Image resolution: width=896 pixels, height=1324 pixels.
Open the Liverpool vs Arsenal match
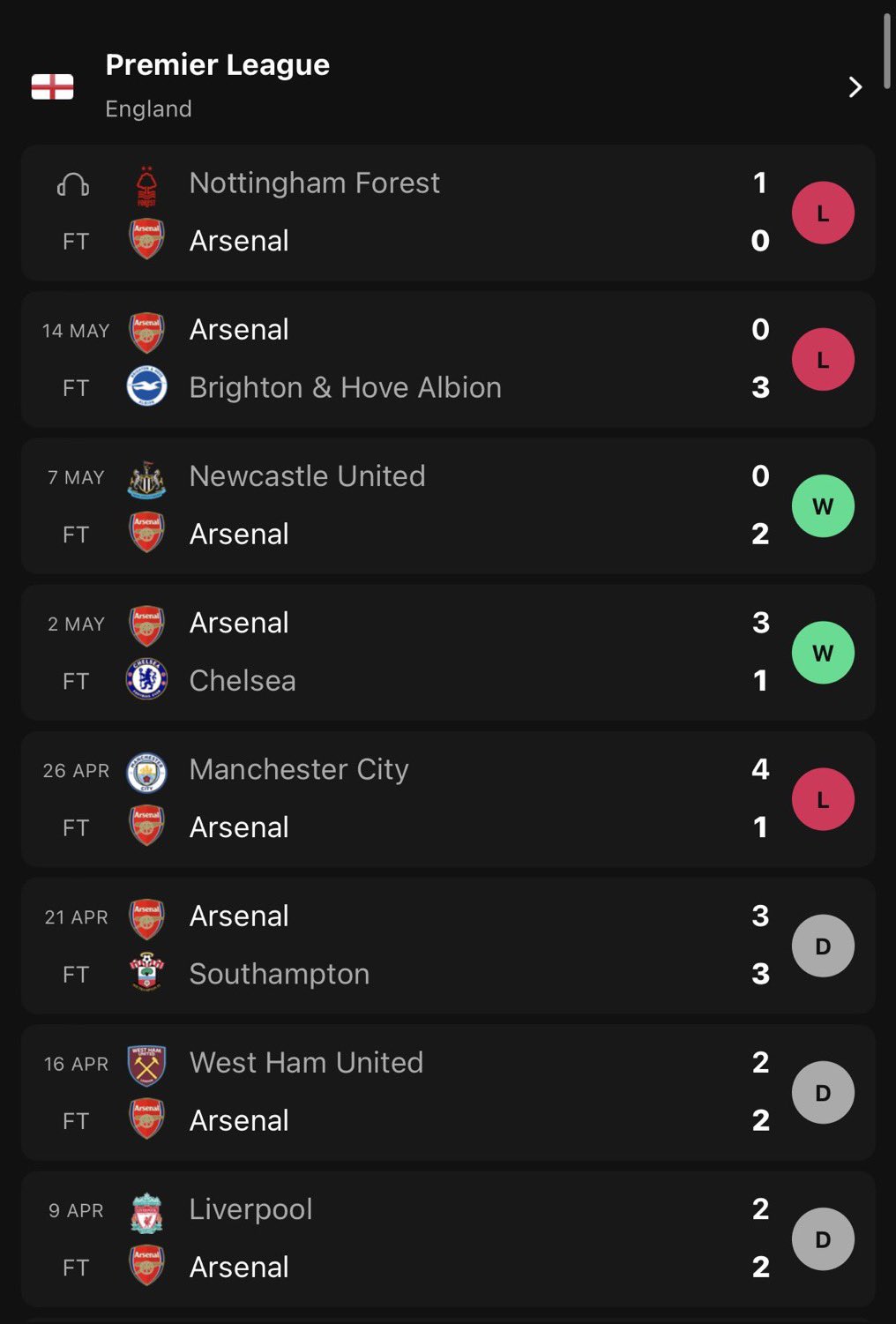tap(448, 1238)
